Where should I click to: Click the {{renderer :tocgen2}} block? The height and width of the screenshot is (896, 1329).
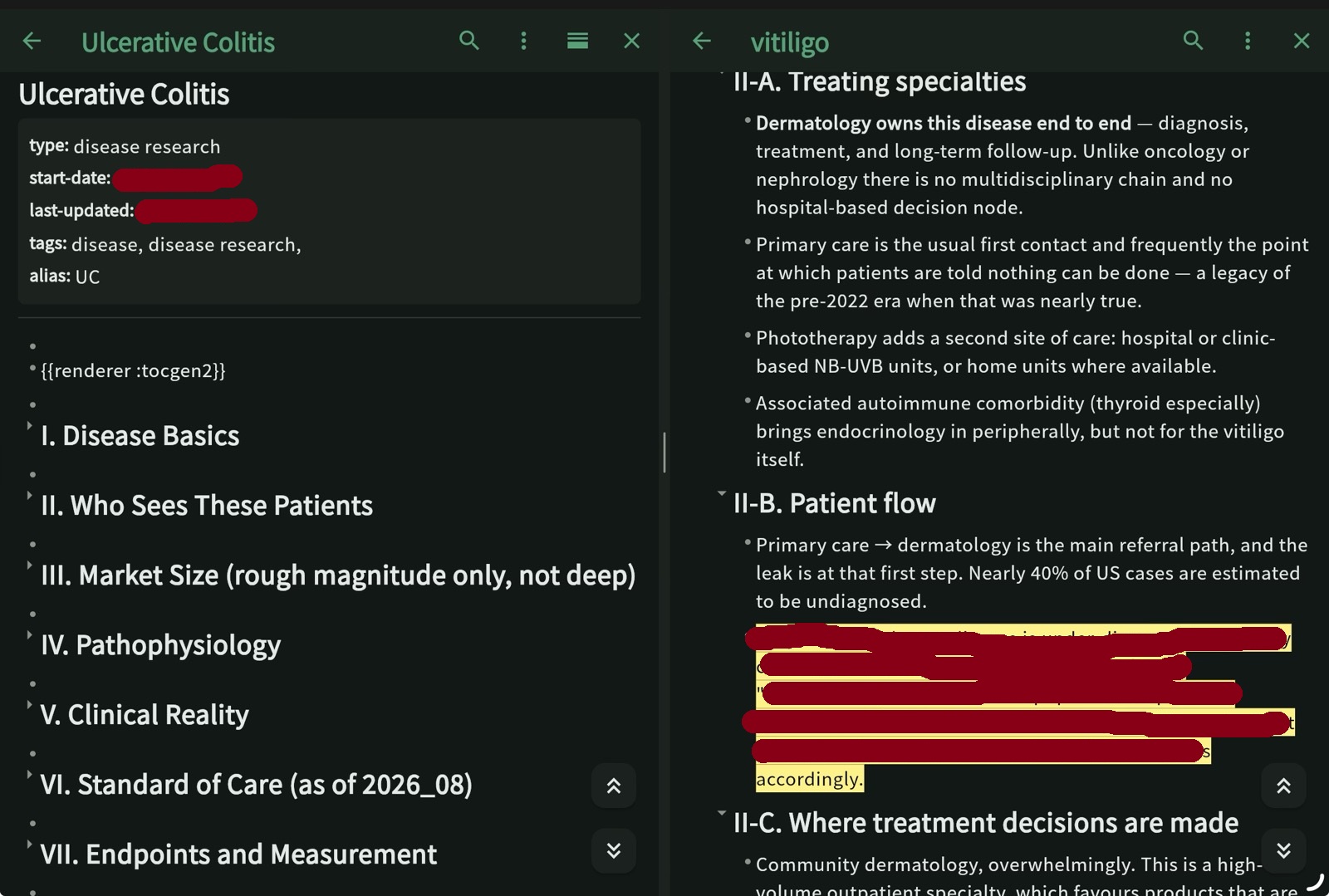[133, 370]
